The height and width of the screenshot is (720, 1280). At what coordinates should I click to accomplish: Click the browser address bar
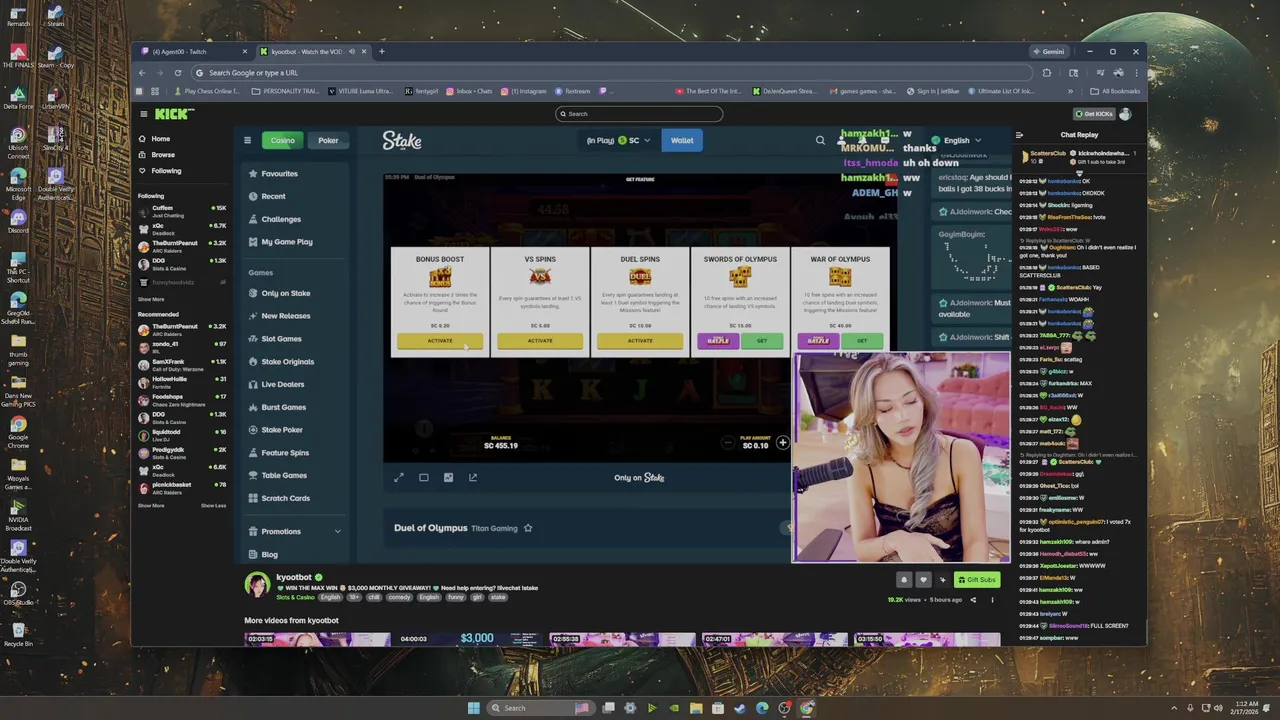tap(613, 73)
